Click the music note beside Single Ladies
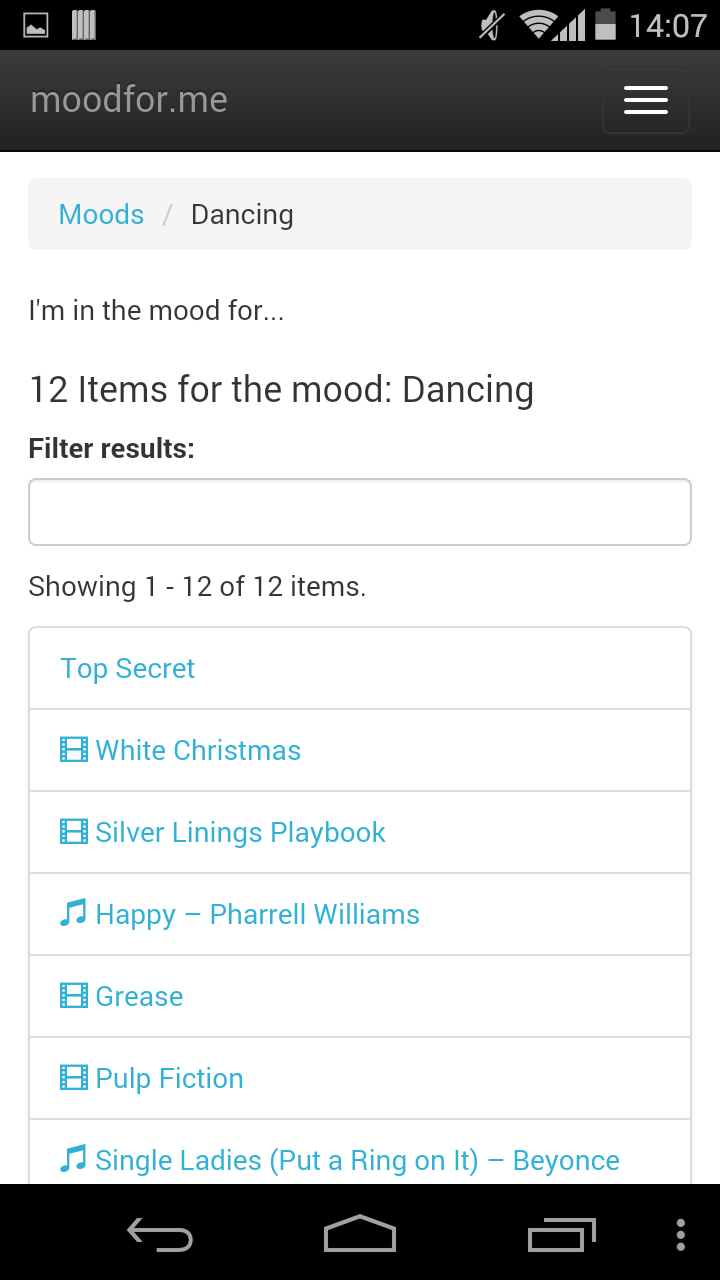The image size is (720, 1280). (73, 1159)
